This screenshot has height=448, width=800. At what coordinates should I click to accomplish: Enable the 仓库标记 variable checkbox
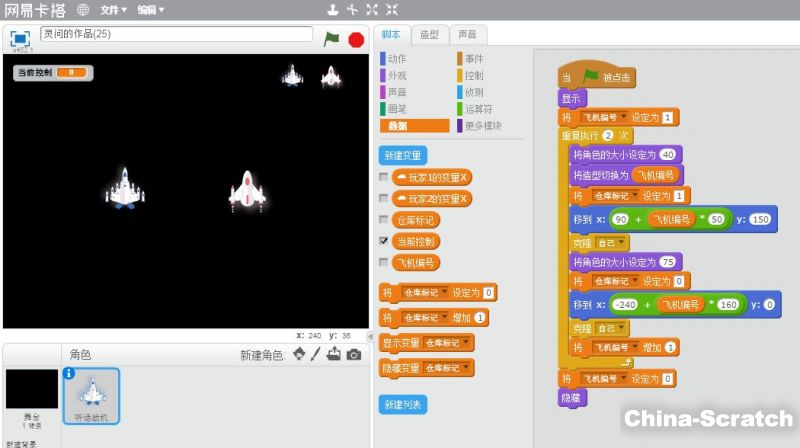384,220
